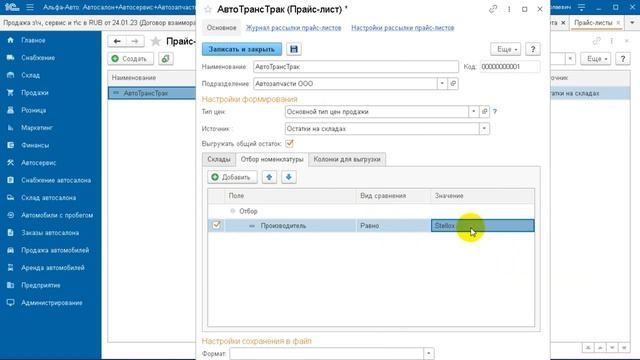The height and width of the screenshot is (360, 640).
Task: Open Склад автосалона section
Action: tap(49, 198)
